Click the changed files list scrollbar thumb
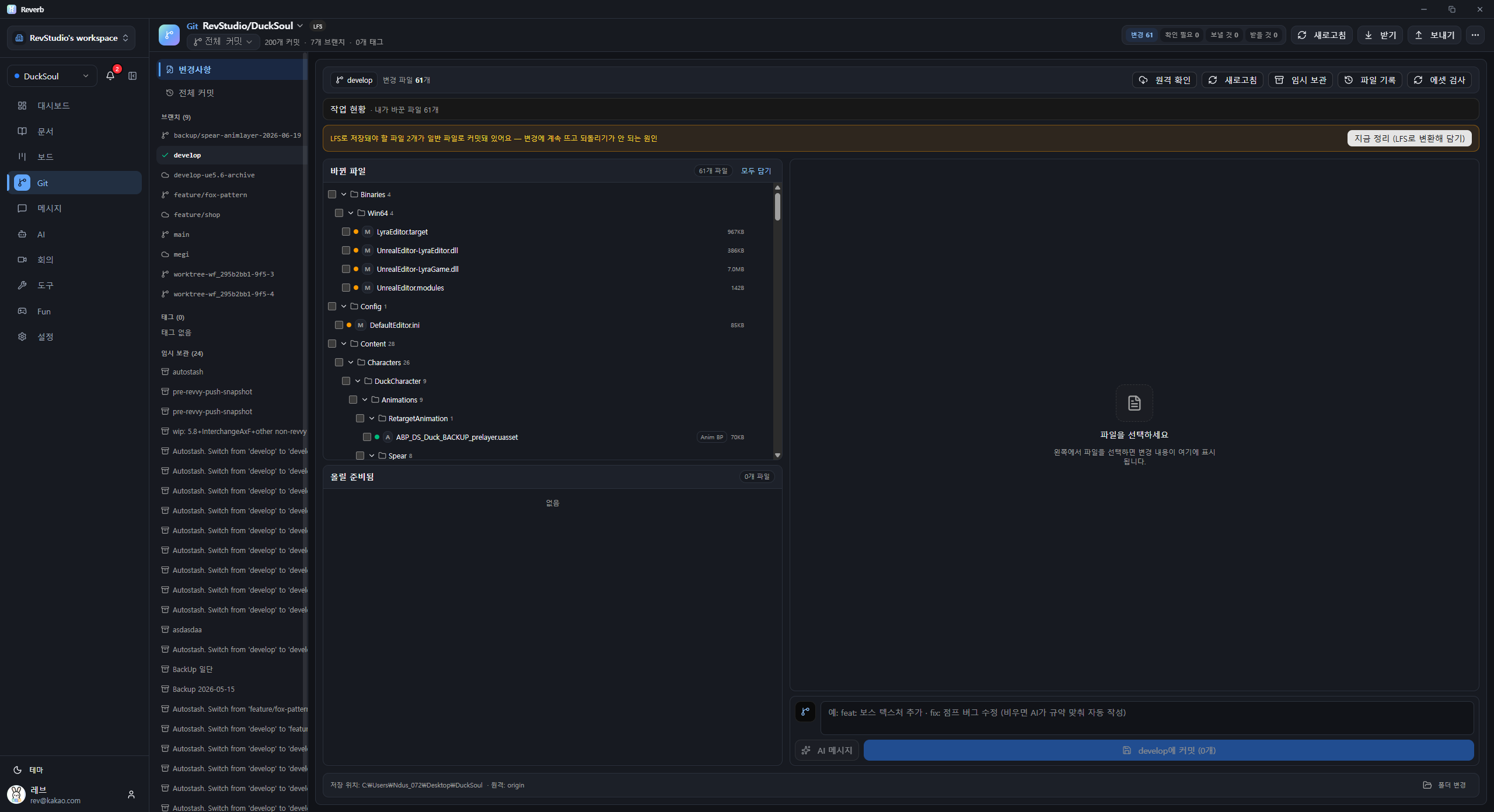This screenshot has width=1494, height=812. click(777, 206)
